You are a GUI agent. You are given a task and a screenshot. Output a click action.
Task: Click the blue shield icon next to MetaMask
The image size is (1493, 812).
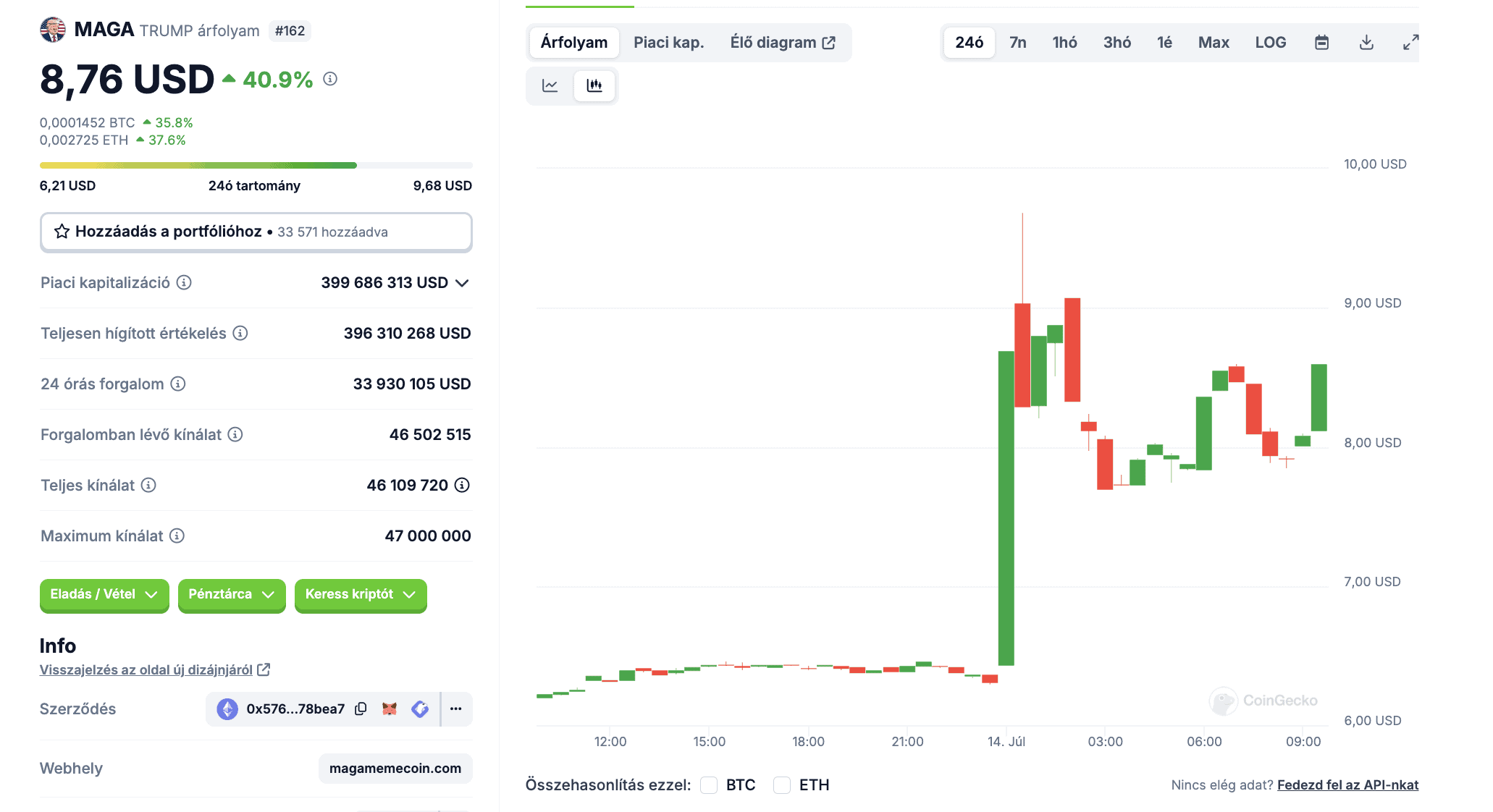420,709
